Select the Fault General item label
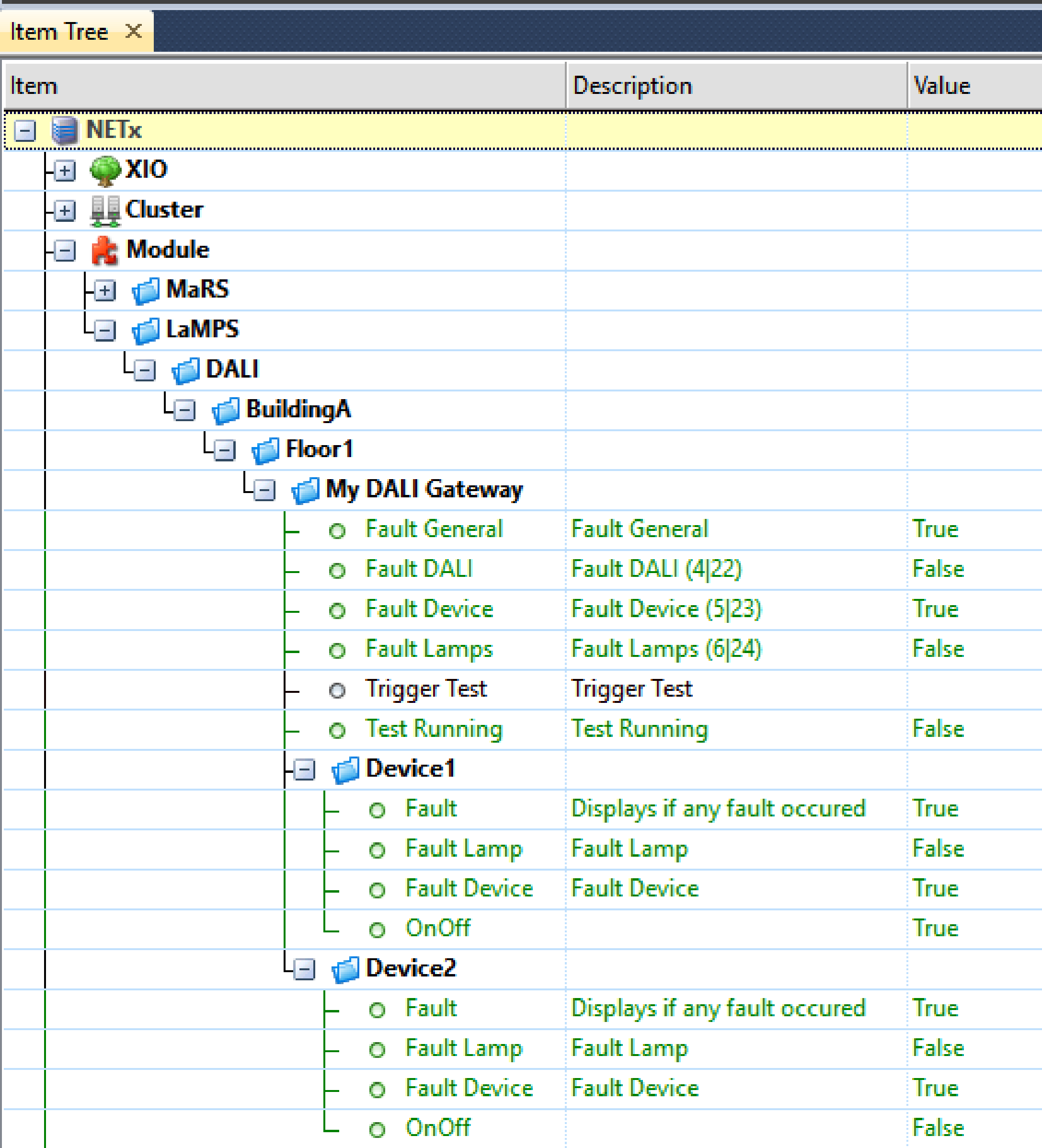This screenshot has height=1148, width=1042. point(434,529)
